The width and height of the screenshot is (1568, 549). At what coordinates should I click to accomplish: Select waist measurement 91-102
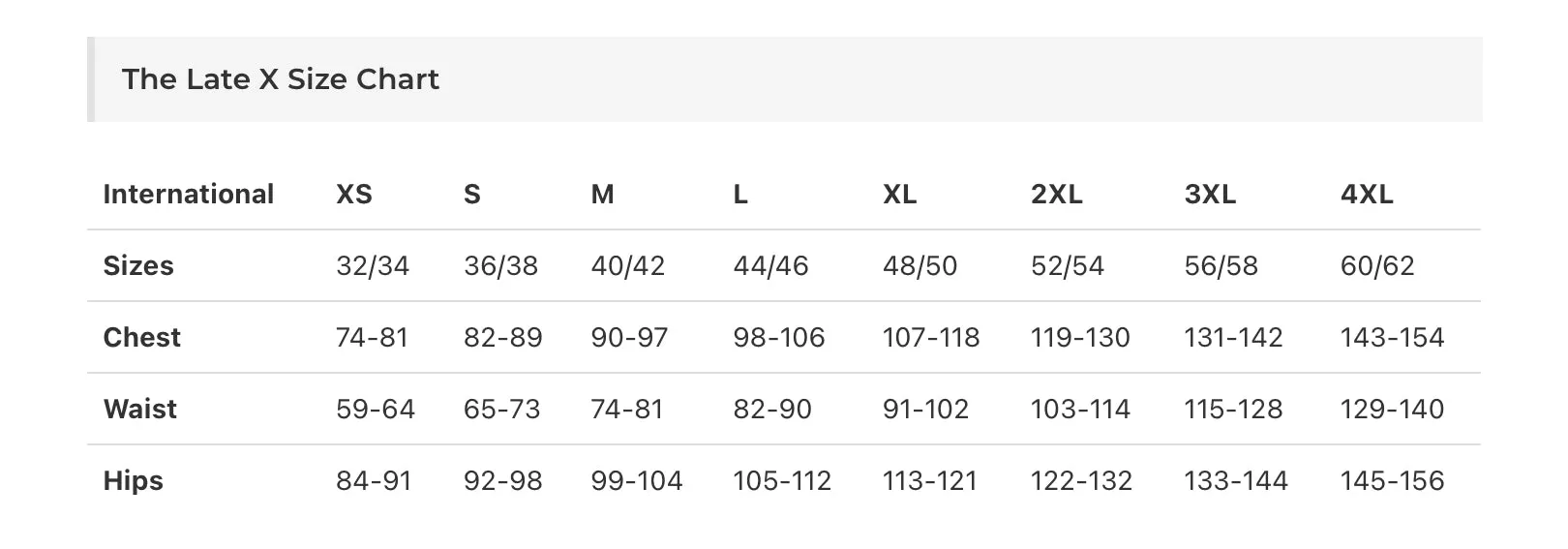tap(925, 410)
